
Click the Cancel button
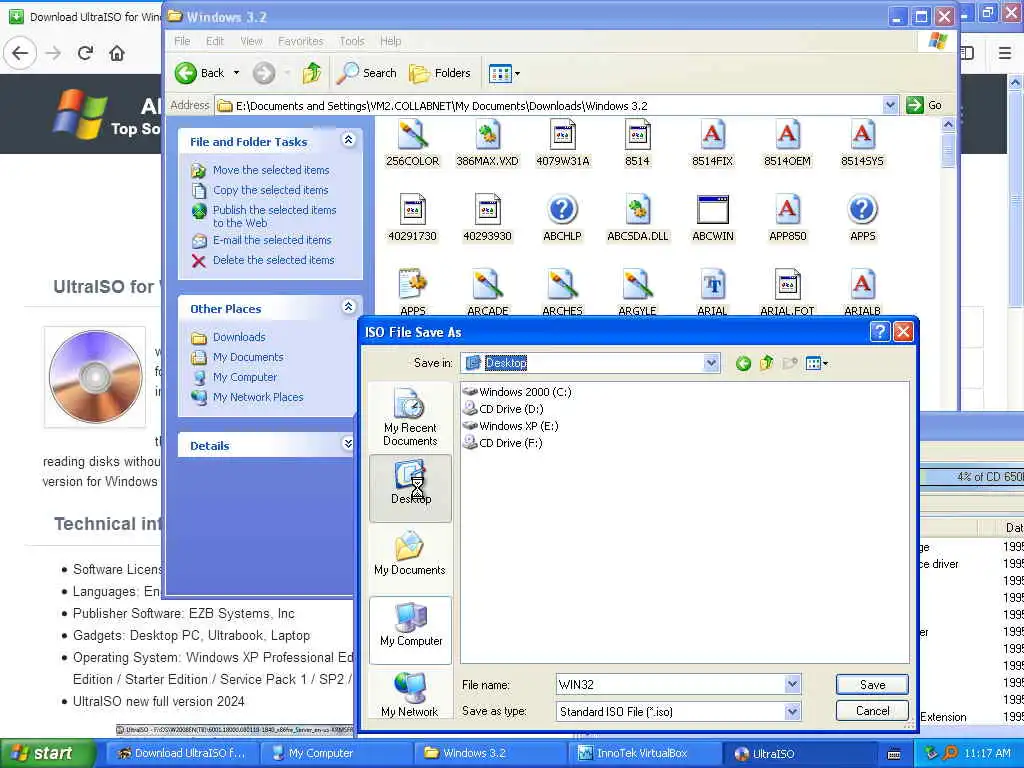point(872,711)
